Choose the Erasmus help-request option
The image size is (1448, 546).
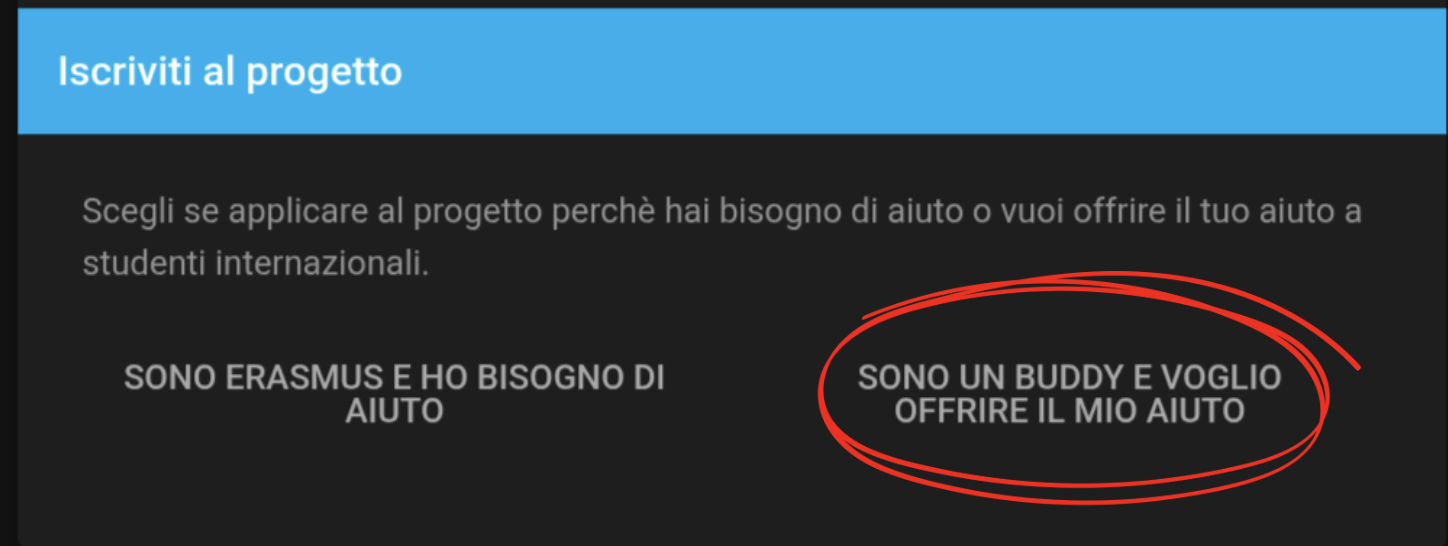point(394,394)
